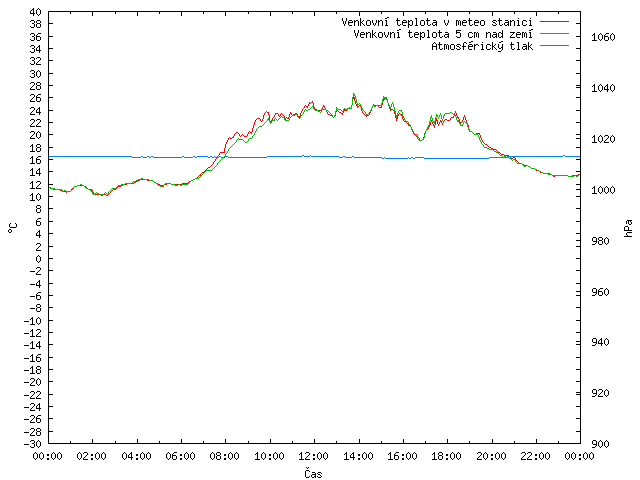Click legend text 'Atmosférický tlak'
Viewport: 640px width, 480px height.
[x=482, y=47]
